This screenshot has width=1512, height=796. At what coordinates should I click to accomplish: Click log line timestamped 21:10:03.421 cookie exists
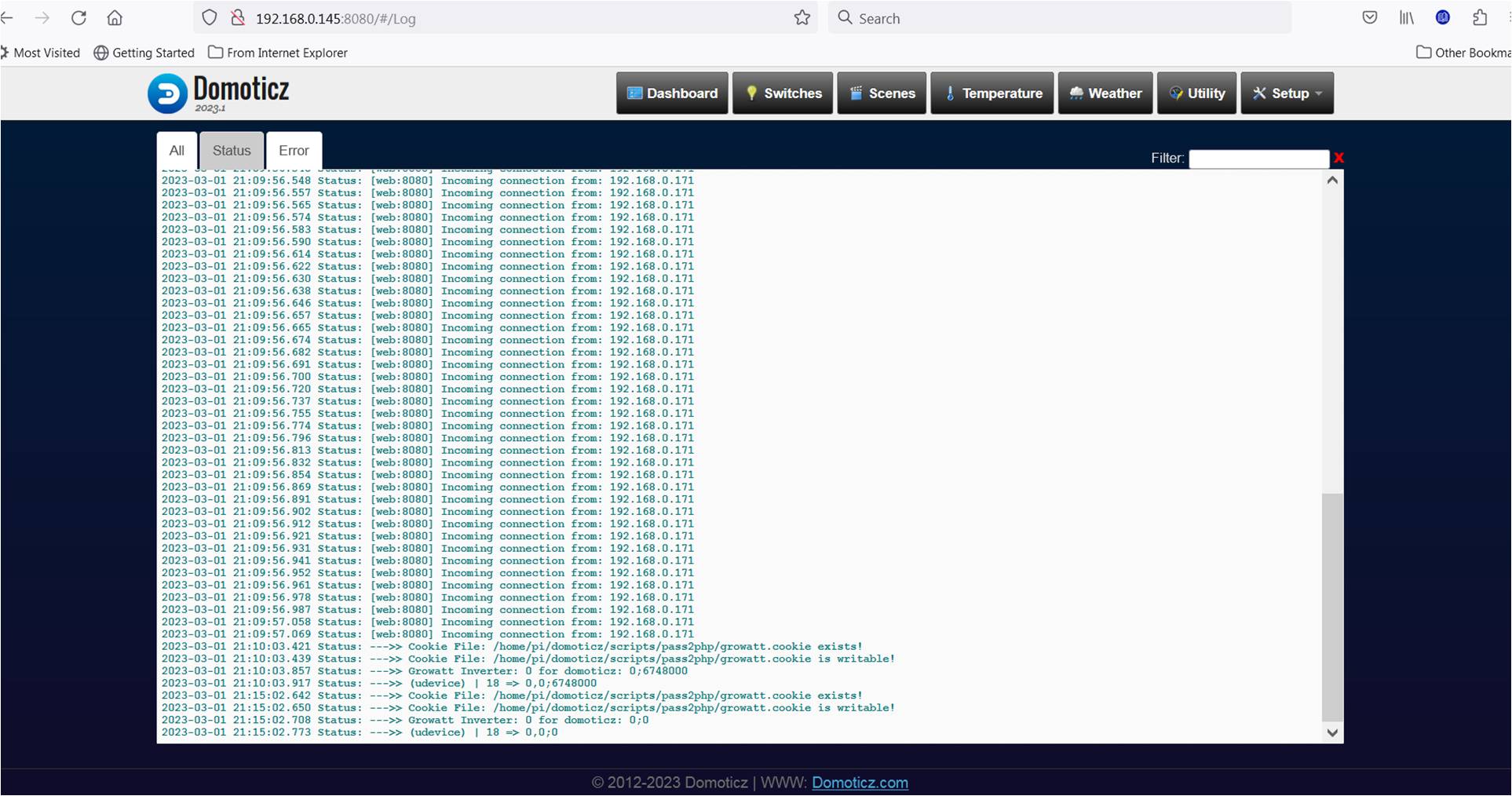pos(512,647)
